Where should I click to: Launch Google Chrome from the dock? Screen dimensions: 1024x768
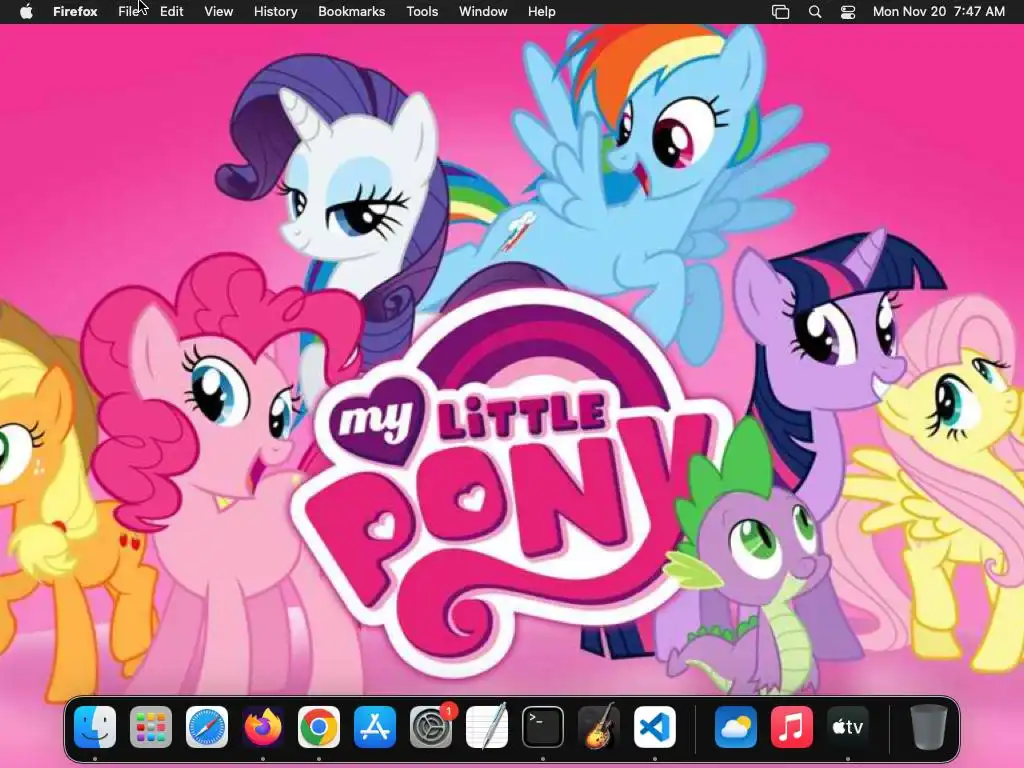(x=319, y=727)
